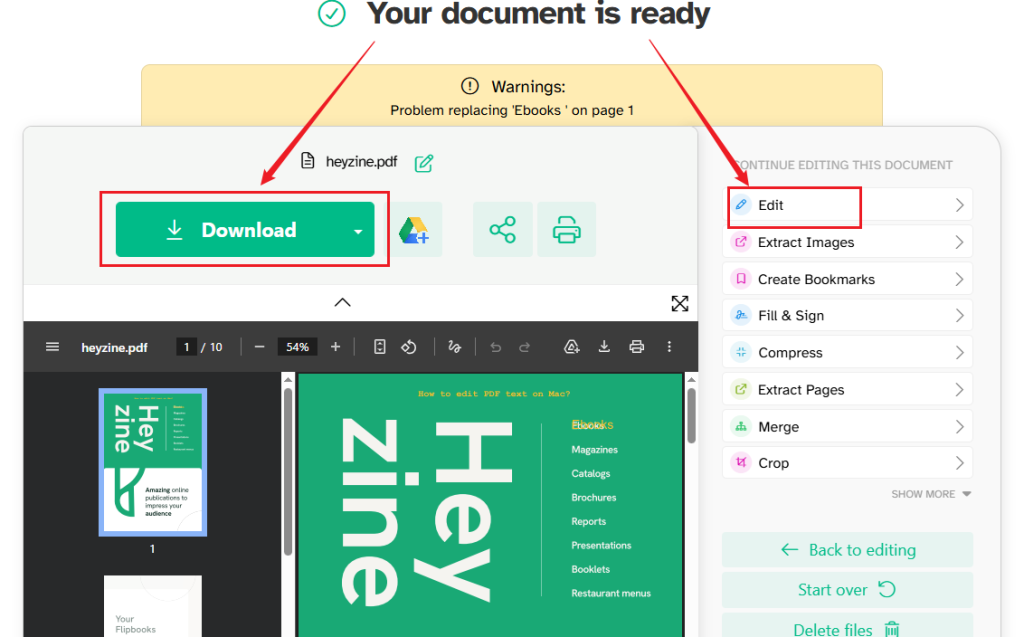Click the chevron in the Crop row
The height and width of the screenshot is (637, 1024).
(x=959, y=463)
